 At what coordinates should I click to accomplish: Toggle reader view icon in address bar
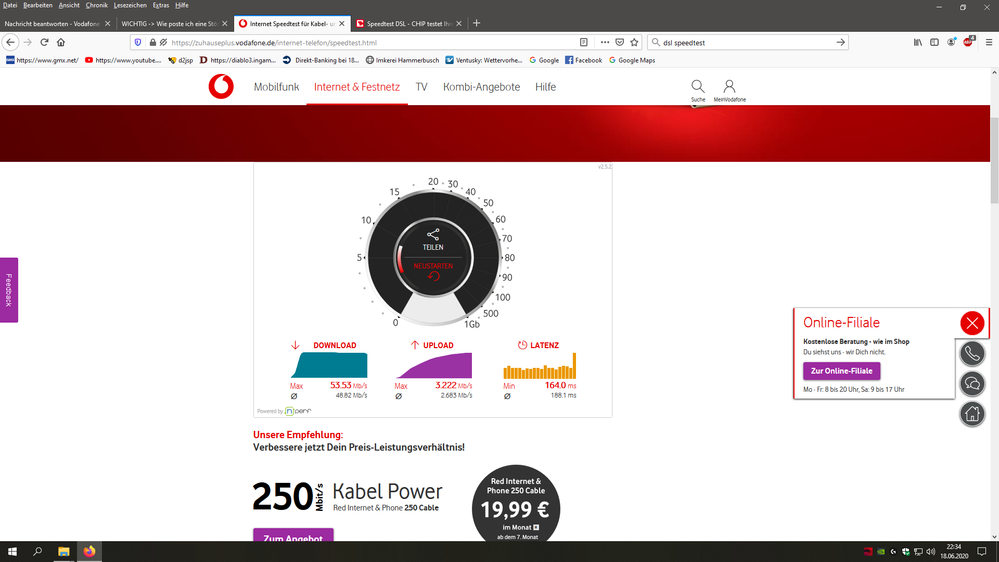pyautogui.click(x=584, y=43)
